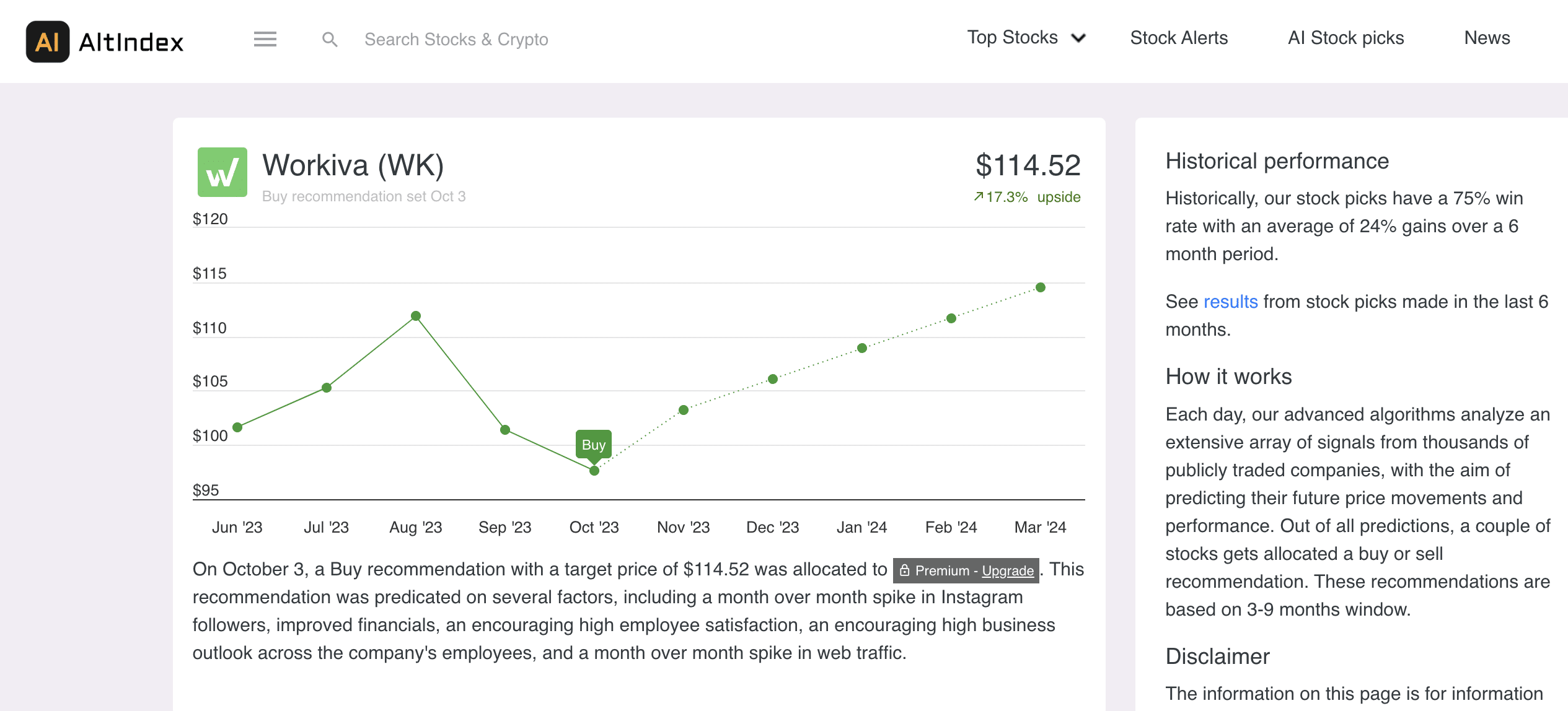1568x711 pixels.
Task: Click 'Buy recommendation set Oct 3' subtitle
Action: (364, 196)
